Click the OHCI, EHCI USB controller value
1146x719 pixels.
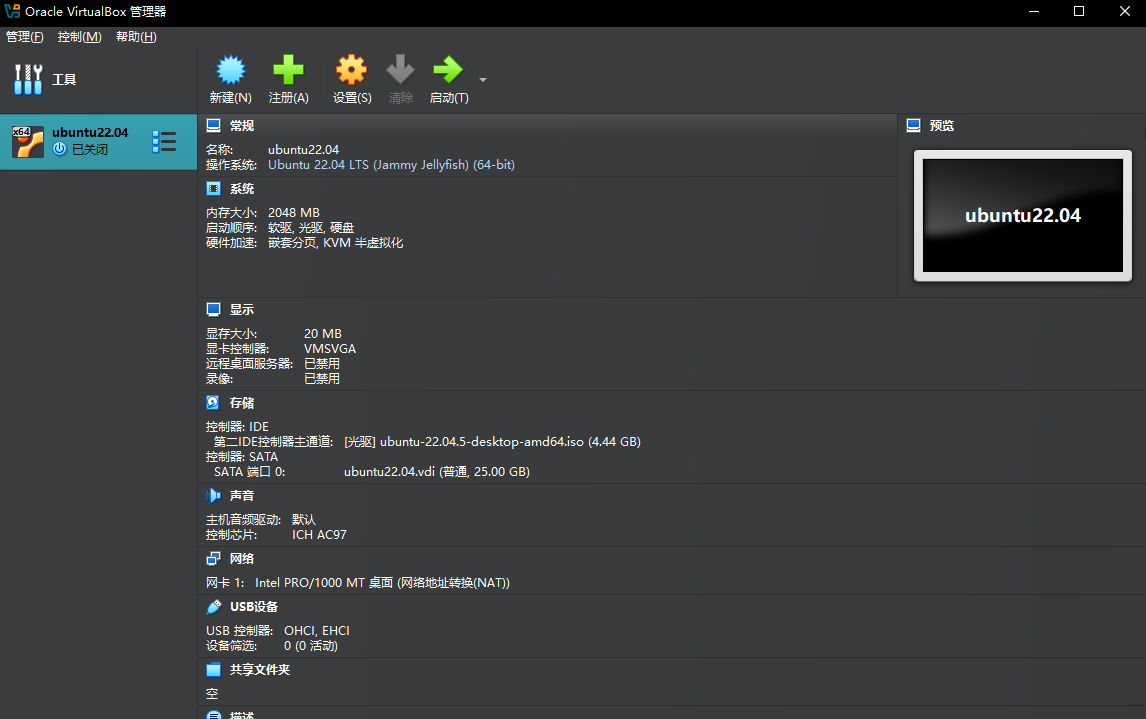click(x=316, y=631)
